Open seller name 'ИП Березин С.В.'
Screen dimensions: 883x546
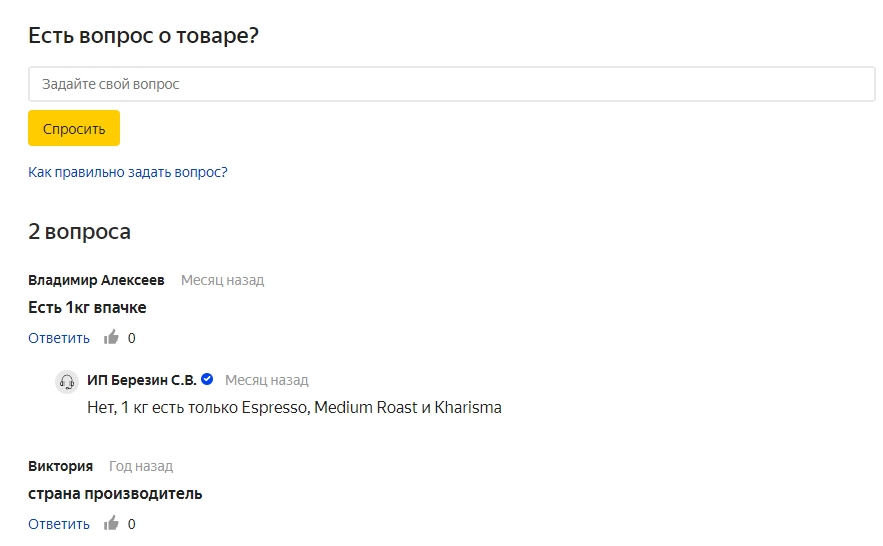[x=142, y=380]
